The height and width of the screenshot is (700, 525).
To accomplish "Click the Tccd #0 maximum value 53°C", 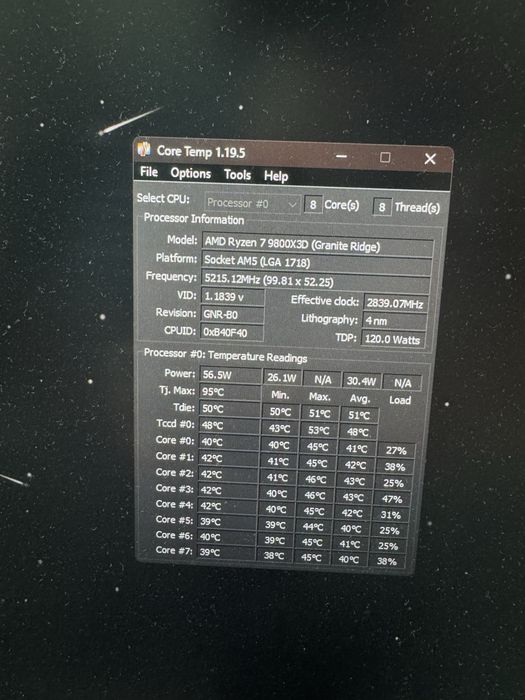I will tap(319, 430).
